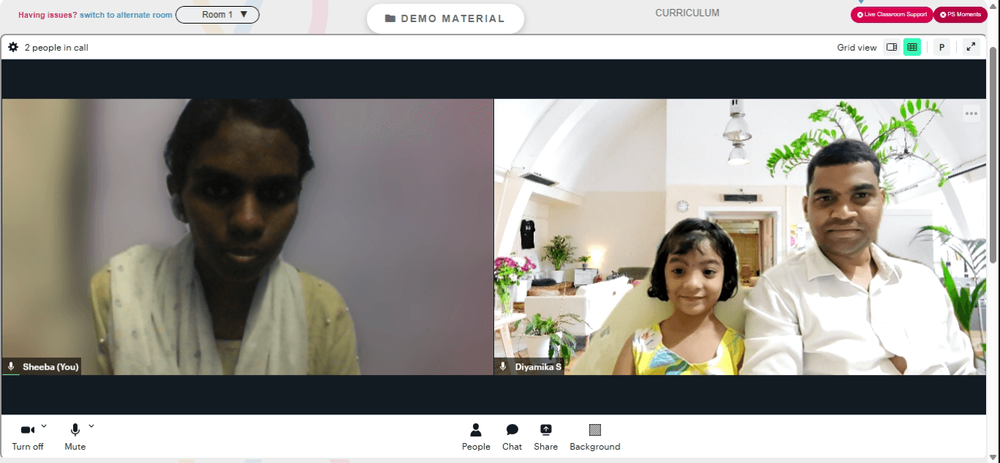The image size is (1000, 463).
Task: Turn off the camera
Action: pyautogui.click(x=27, y=437)
